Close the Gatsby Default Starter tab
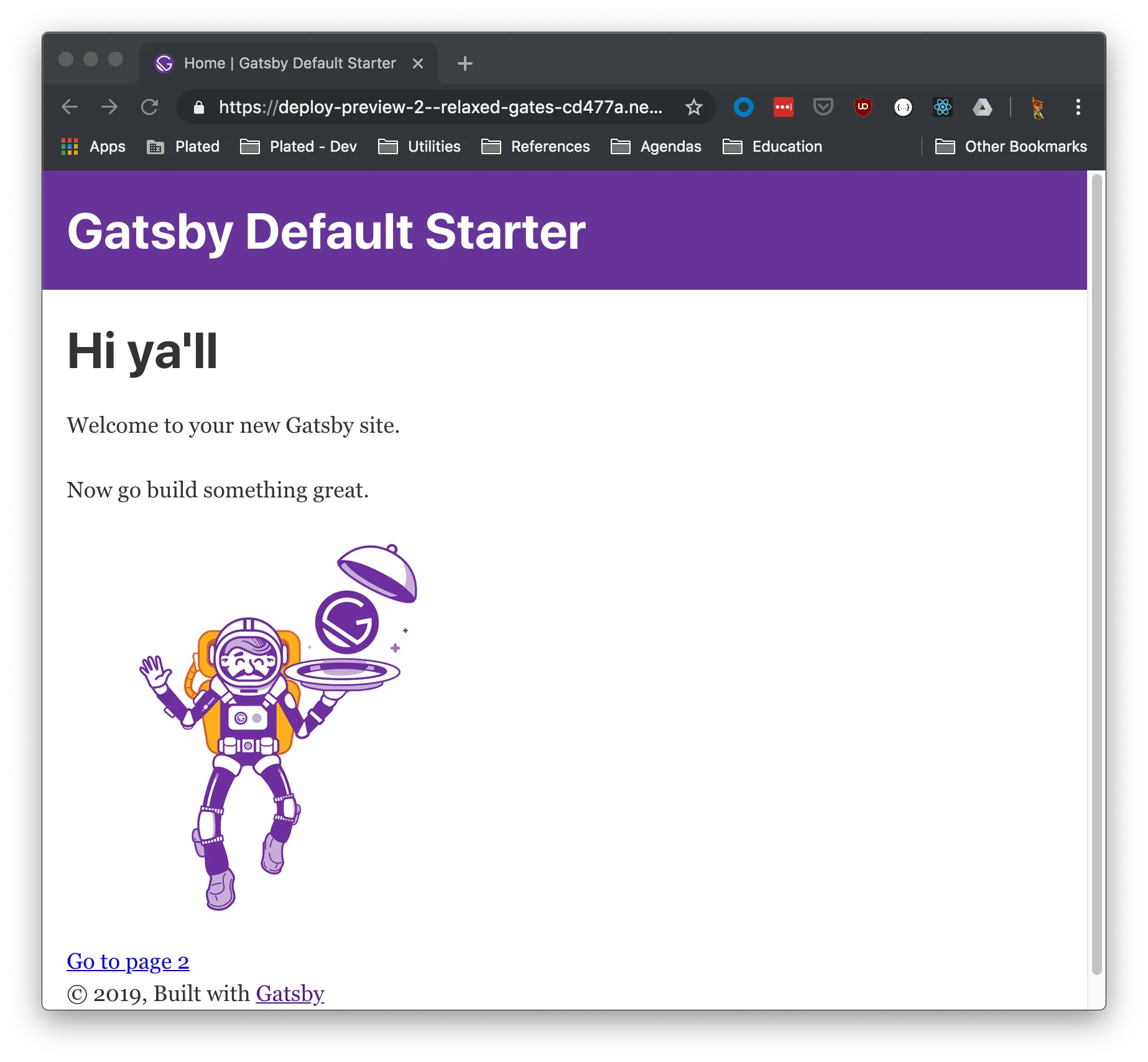Viewport: 1148px width, 1062px height. click(x=418, y=63)
